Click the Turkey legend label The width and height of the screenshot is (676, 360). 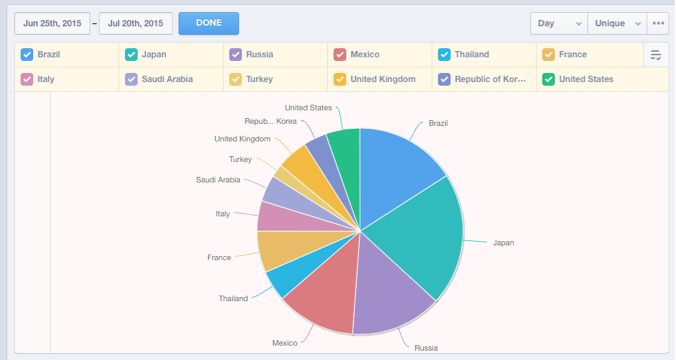click(260, 79)
